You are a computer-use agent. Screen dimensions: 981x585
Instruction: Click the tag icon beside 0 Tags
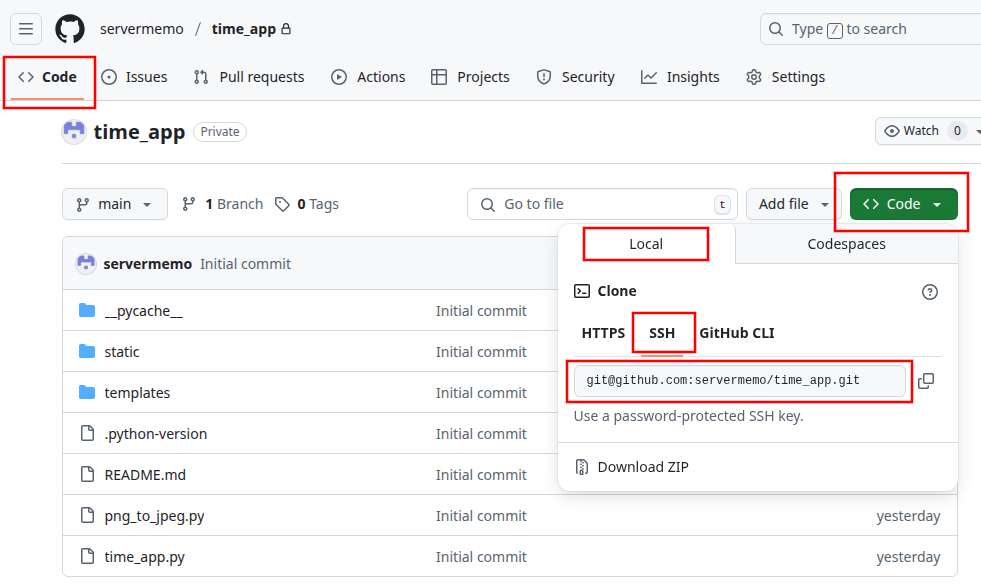(x=282, y=204)
